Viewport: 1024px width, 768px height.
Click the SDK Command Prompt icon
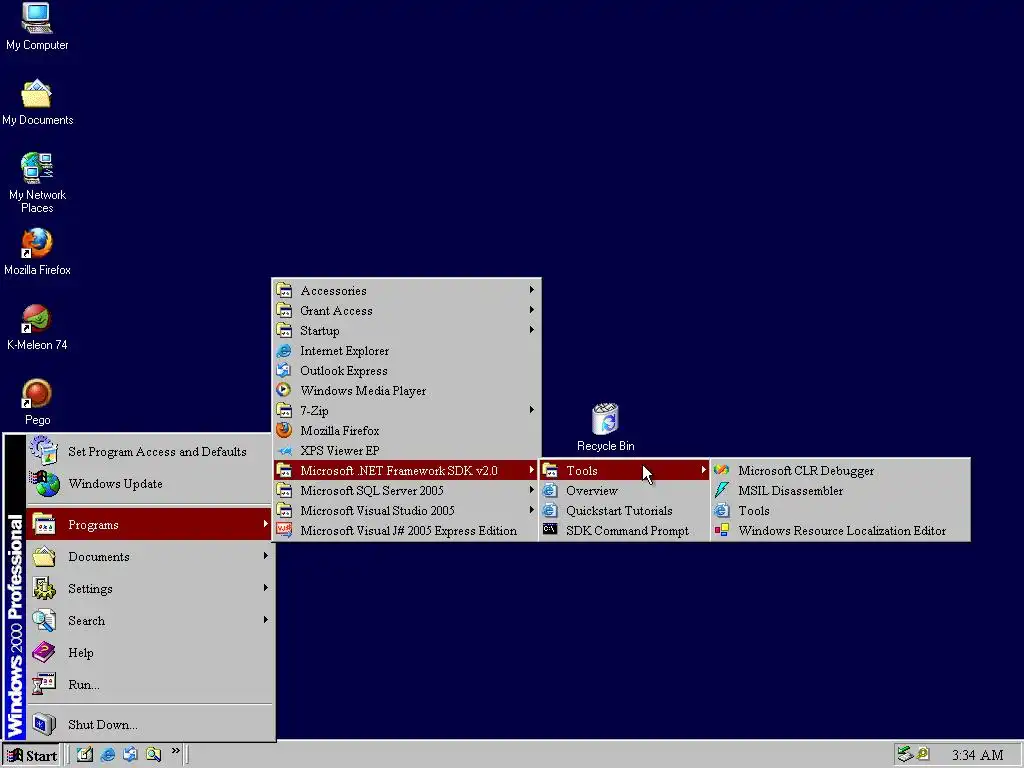550,530
